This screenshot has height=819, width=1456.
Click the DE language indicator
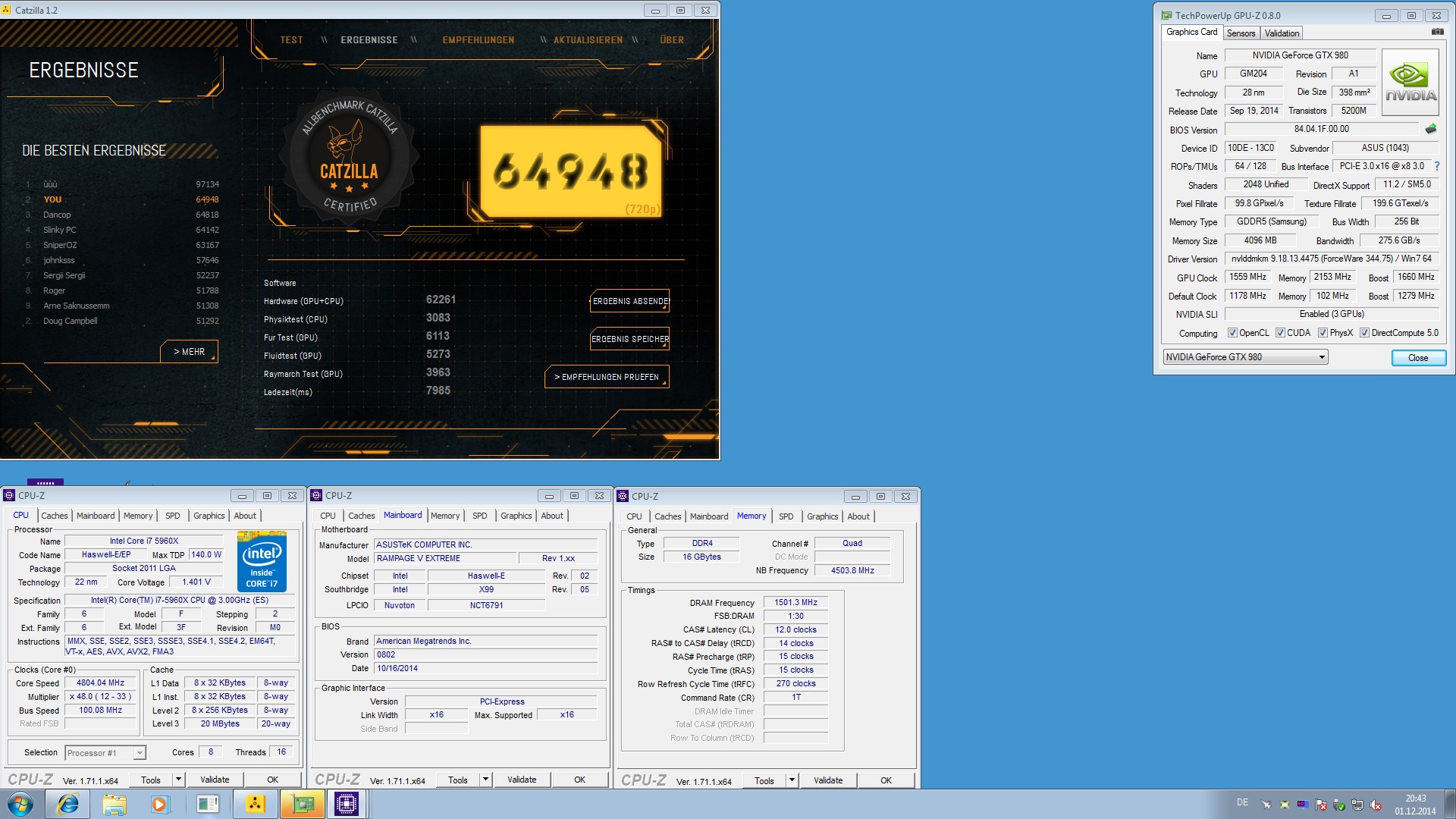coord(1242,802)
